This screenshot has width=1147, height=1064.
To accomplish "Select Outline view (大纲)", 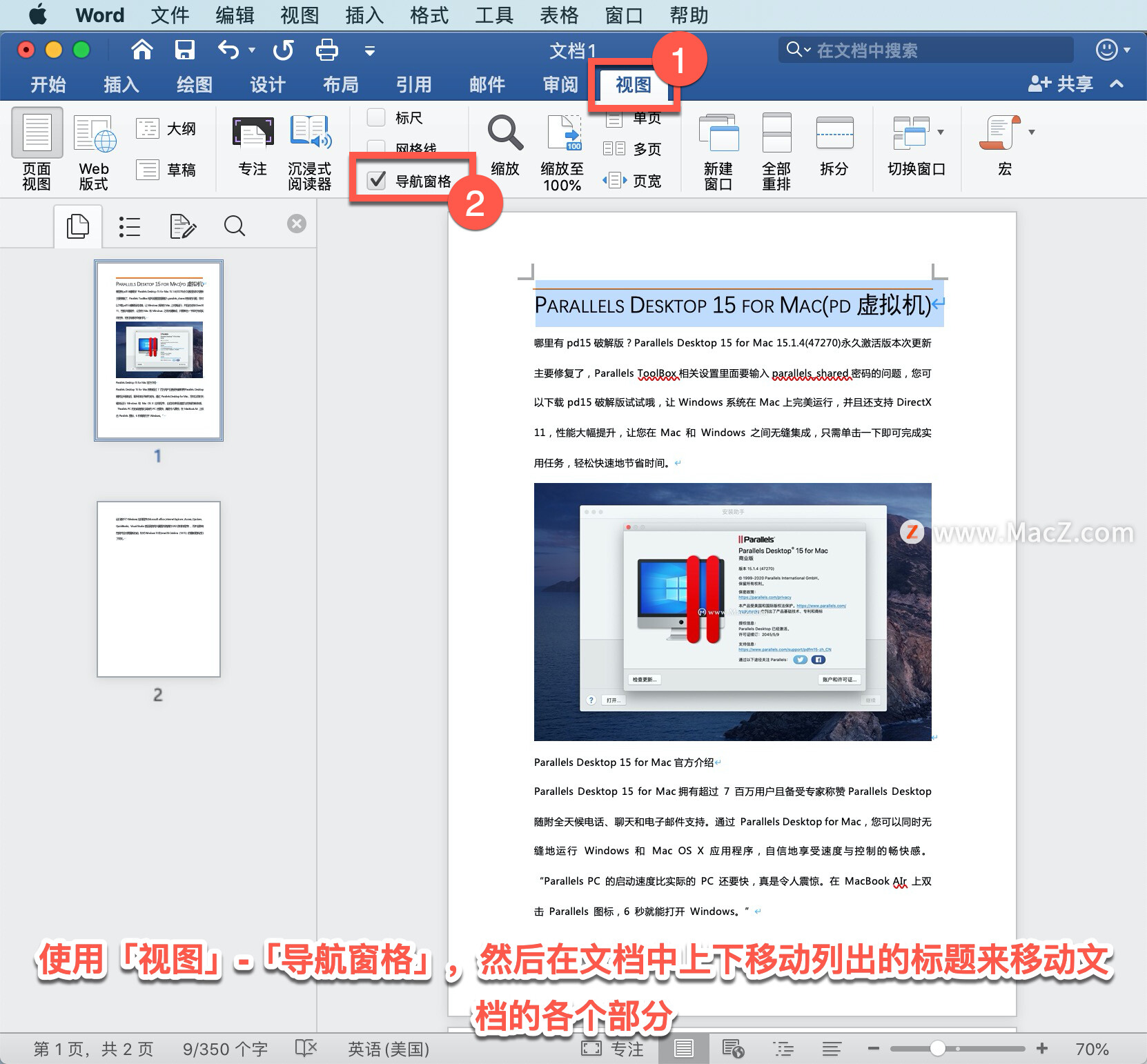I will tap(166, 128).
